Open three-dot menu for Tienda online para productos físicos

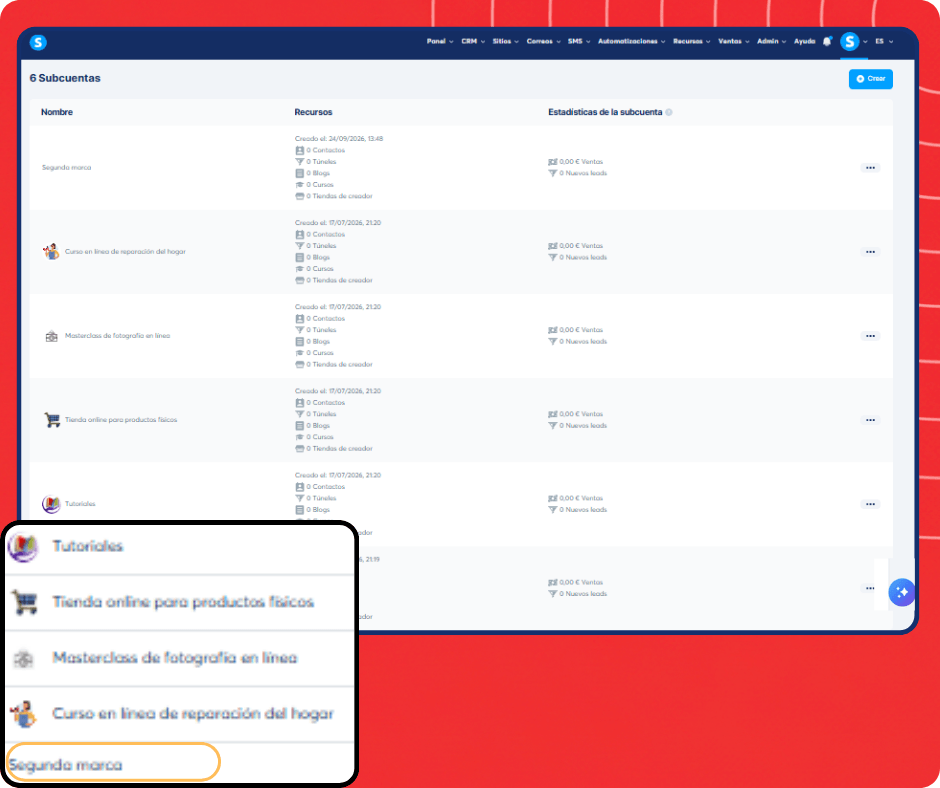(870, 420)
